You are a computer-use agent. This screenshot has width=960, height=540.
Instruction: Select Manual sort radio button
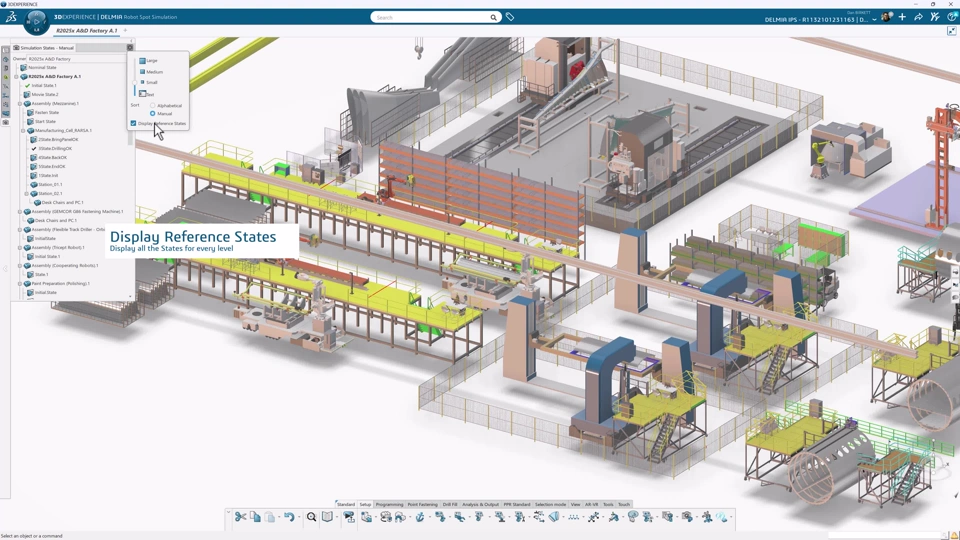point(152,113)
